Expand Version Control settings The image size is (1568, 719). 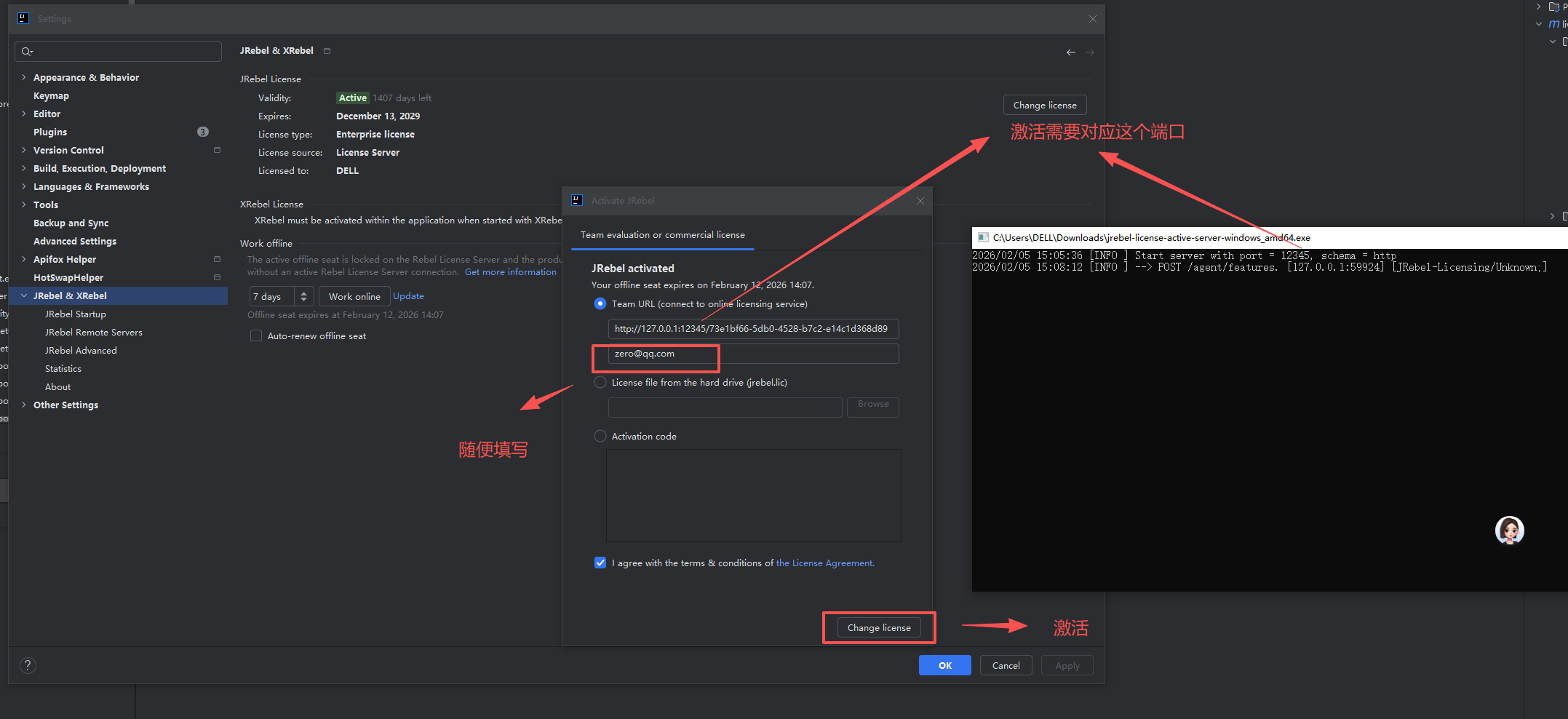24,150
